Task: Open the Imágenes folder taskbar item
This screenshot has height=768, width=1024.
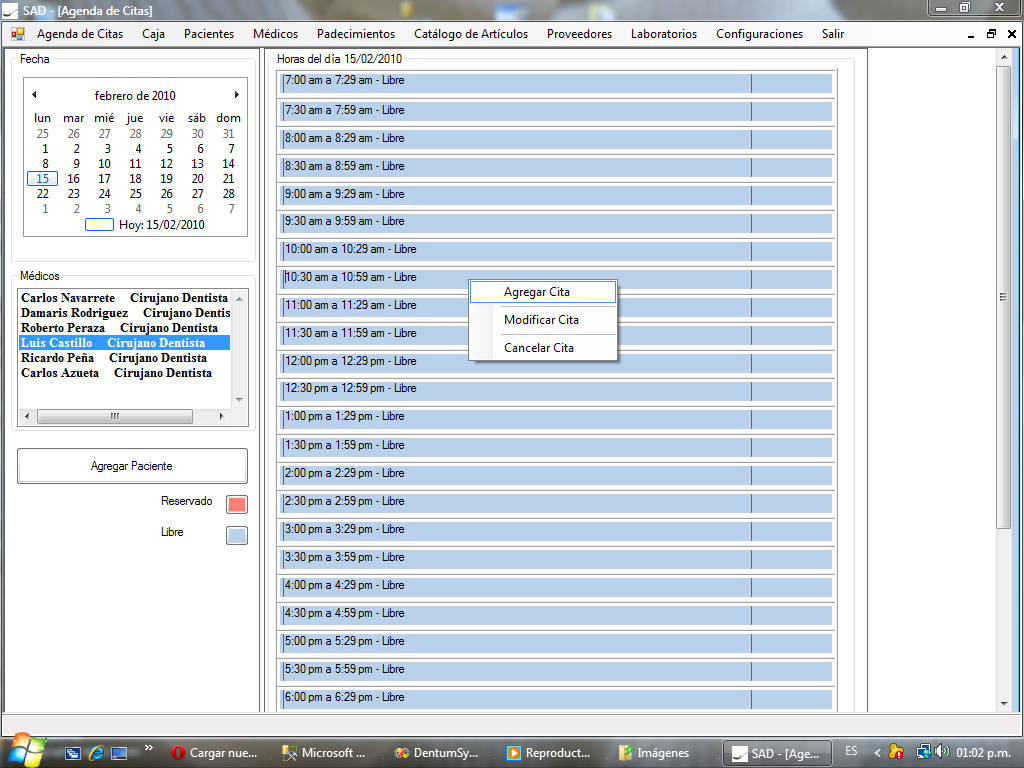Action: tap(655, 753)
